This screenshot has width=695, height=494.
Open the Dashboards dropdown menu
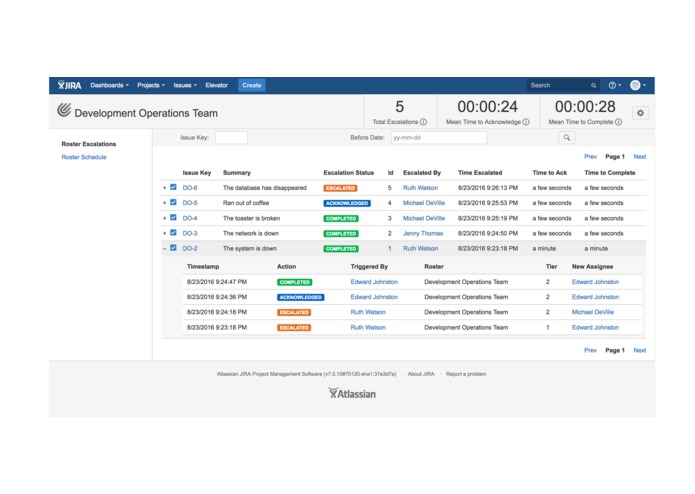tap(109, 85)
